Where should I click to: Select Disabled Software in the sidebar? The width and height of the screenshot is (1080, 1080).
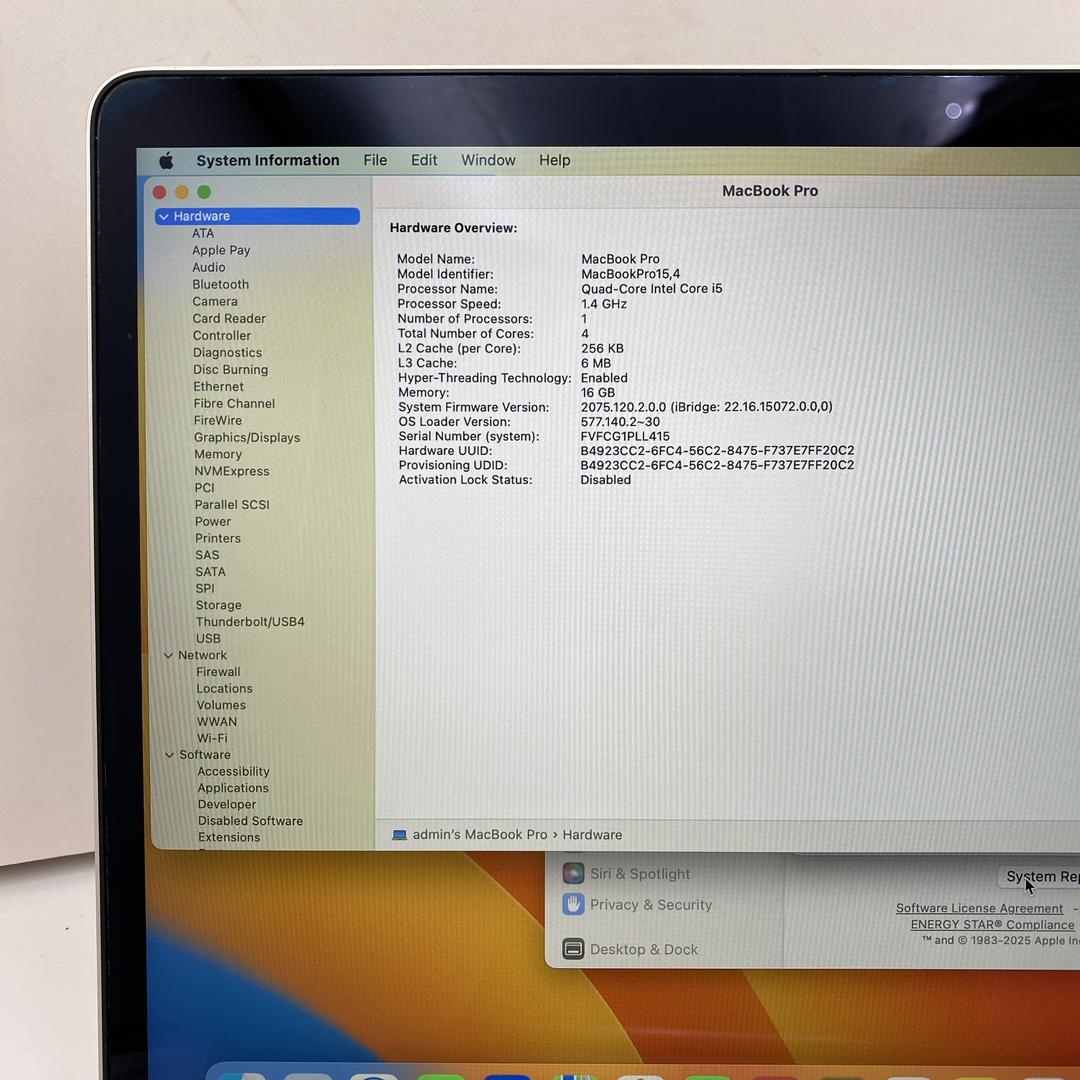(250, 821)
